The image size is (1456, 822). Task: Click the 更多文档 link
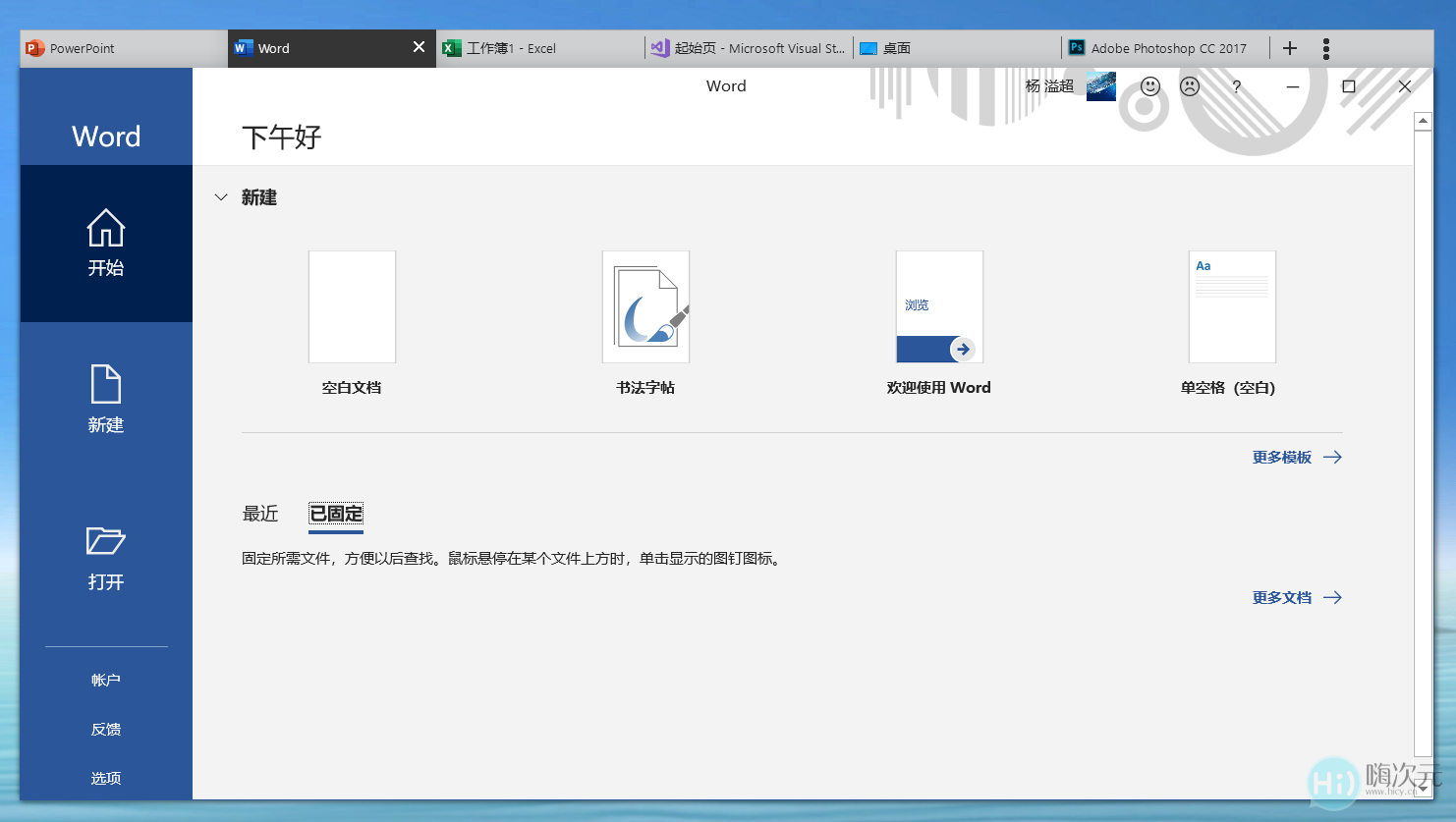coord(1282,597)
